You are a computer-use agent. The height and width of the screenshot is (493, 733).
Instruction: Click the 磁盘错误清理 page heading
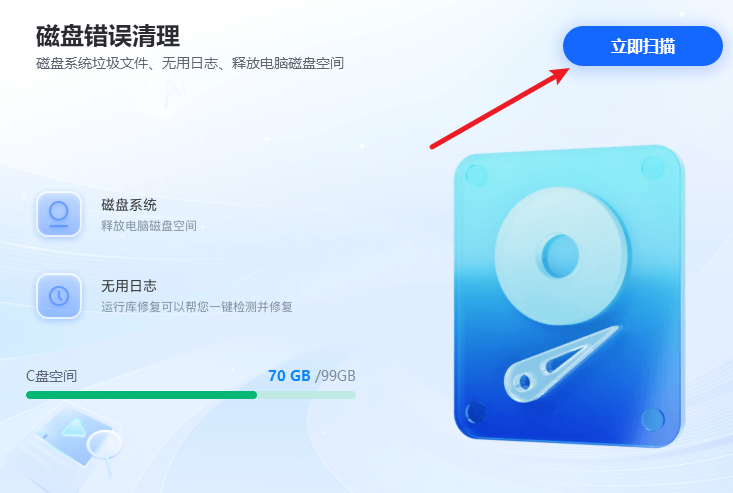coord(108,36)
